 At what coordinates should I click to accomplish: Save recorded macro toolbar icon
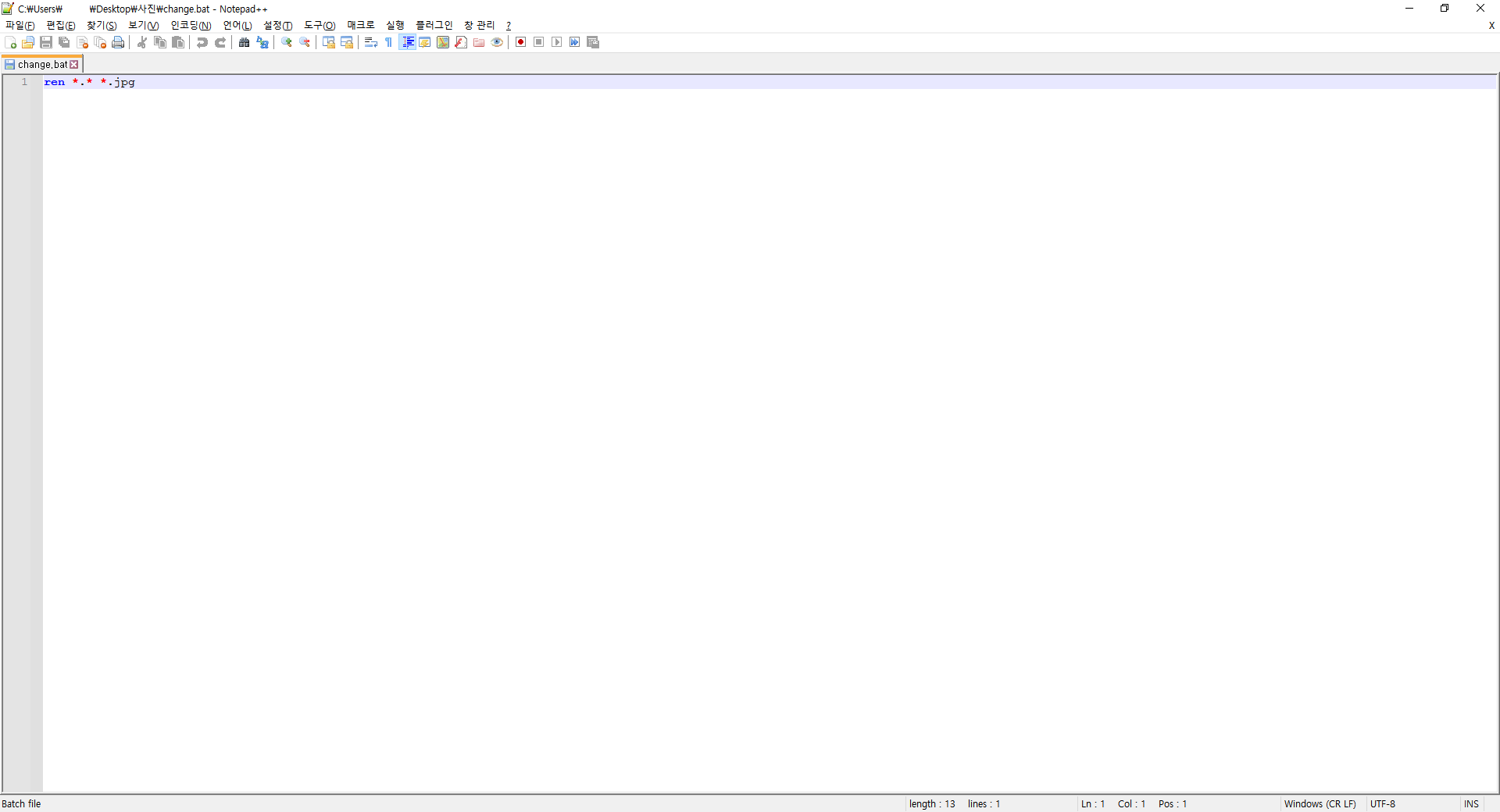[x=593, y=42]
